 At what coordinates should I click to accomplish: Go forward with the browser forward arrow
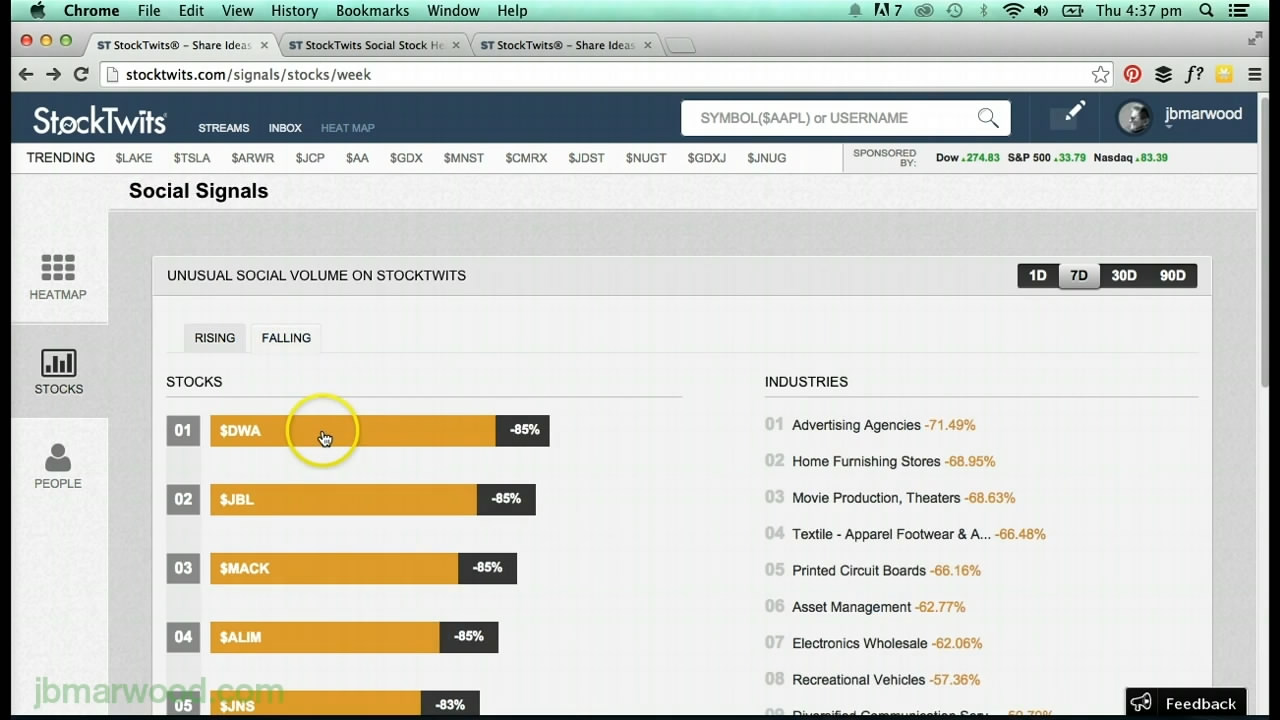[x=53, y=74]
